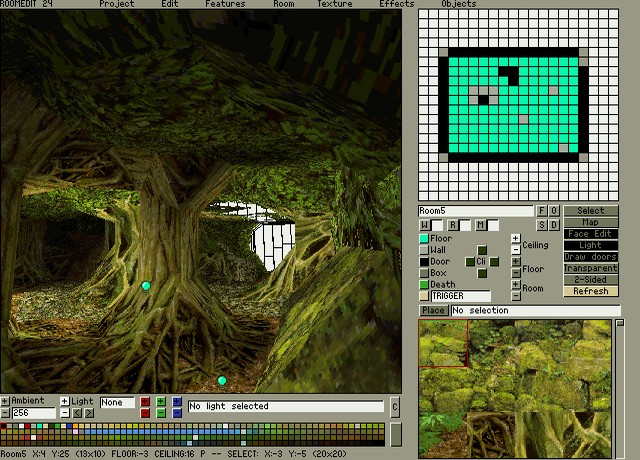Choose the Wall tile type swatch
This screenshot has width=640, height=460.
(x=424, y=250)
